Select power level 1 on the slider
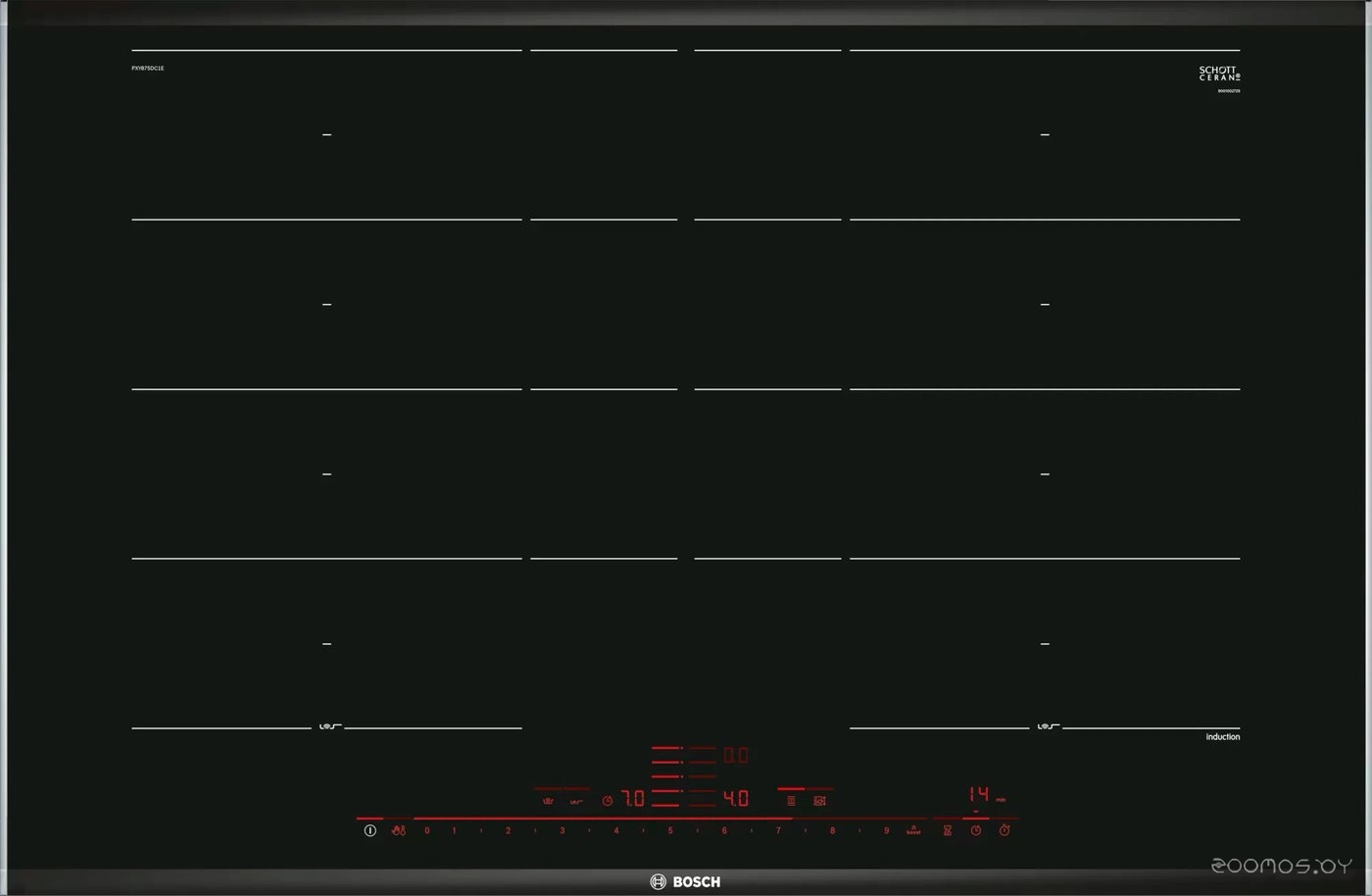The width and height of the screenshot is (1372, 896). point(454,830)
